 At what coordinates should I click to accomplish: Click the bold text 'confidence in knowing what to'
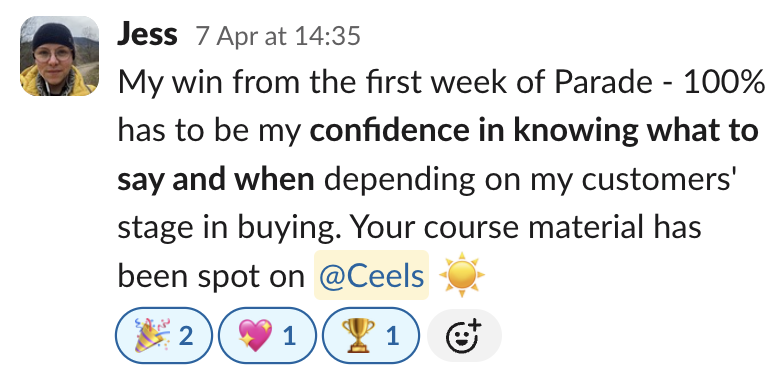pyautogui.click(x=534, y=130)
